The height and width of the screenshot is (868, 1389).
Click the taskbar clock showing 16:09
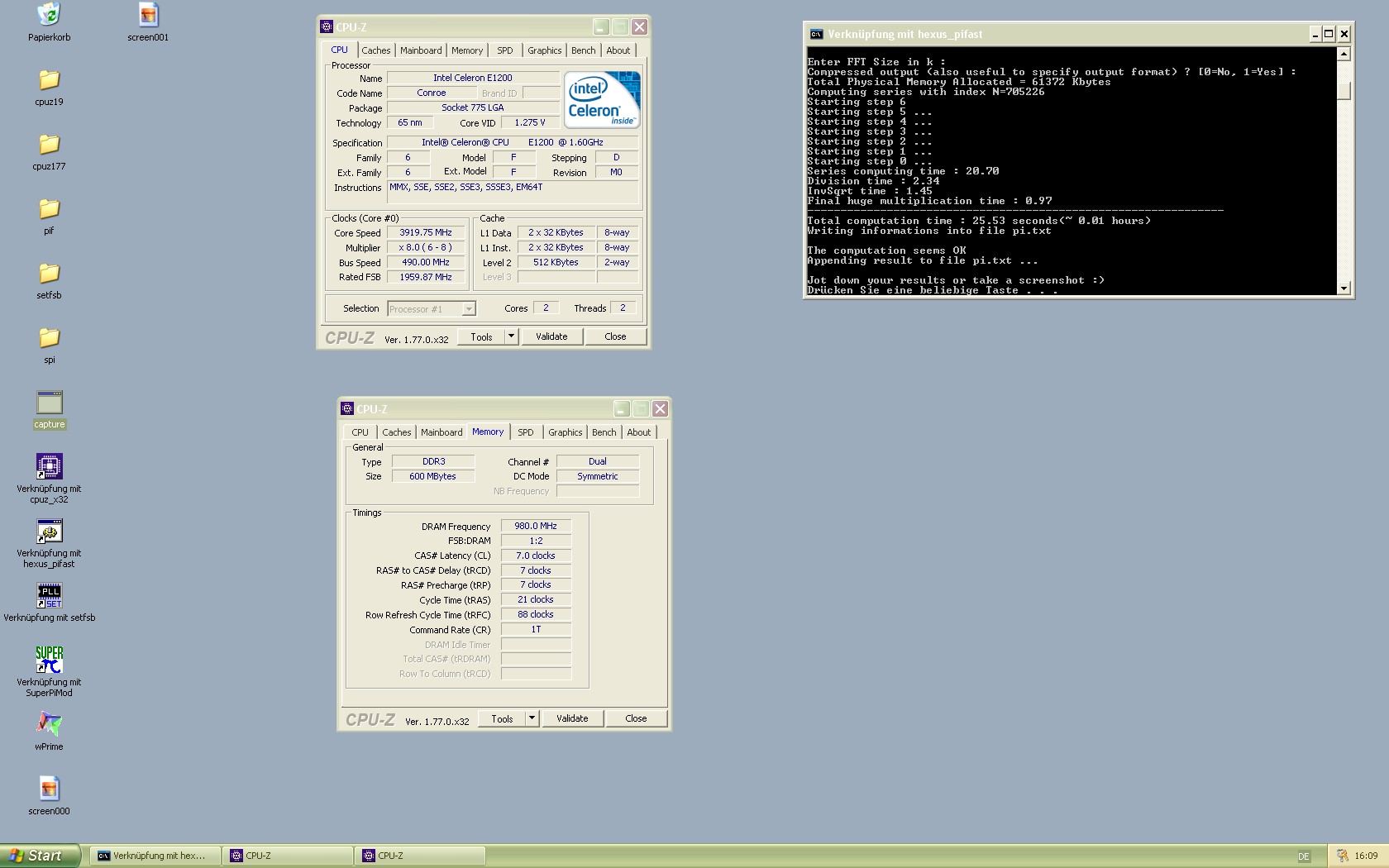pos(1366,856)
